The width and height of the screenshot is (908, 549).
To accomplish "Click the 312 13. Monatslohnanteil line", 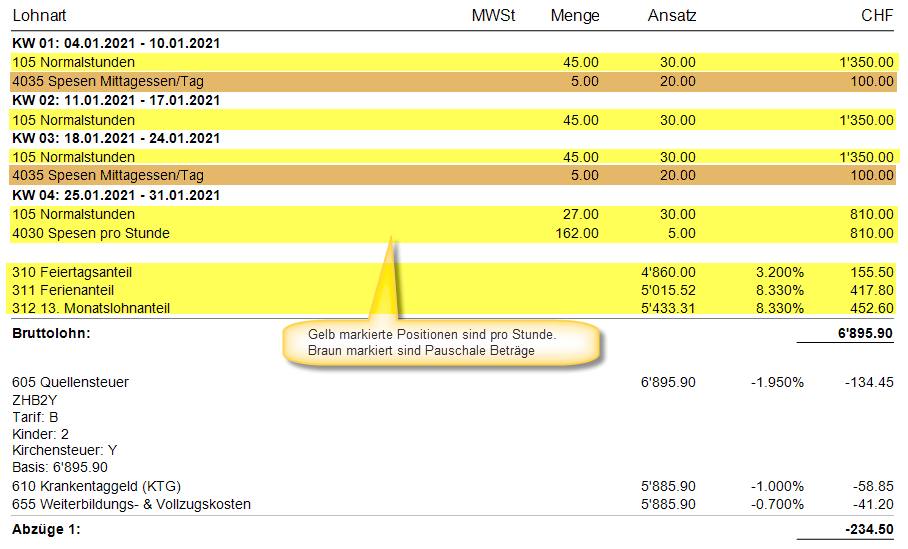I will click(90, 308).
